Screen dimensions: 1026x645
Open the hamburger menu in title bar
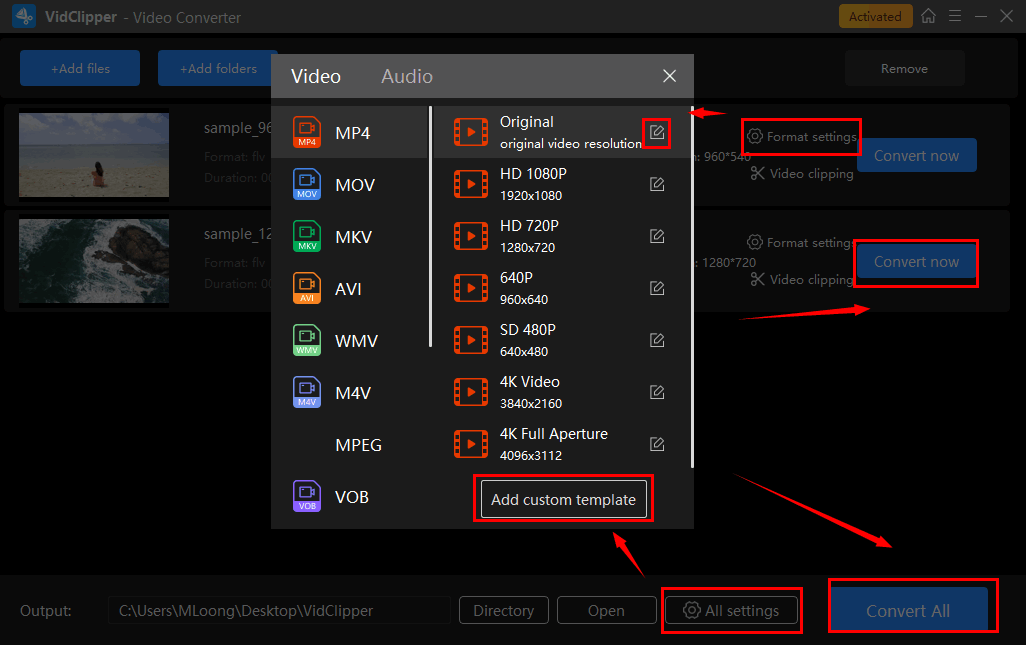(955, 16)
